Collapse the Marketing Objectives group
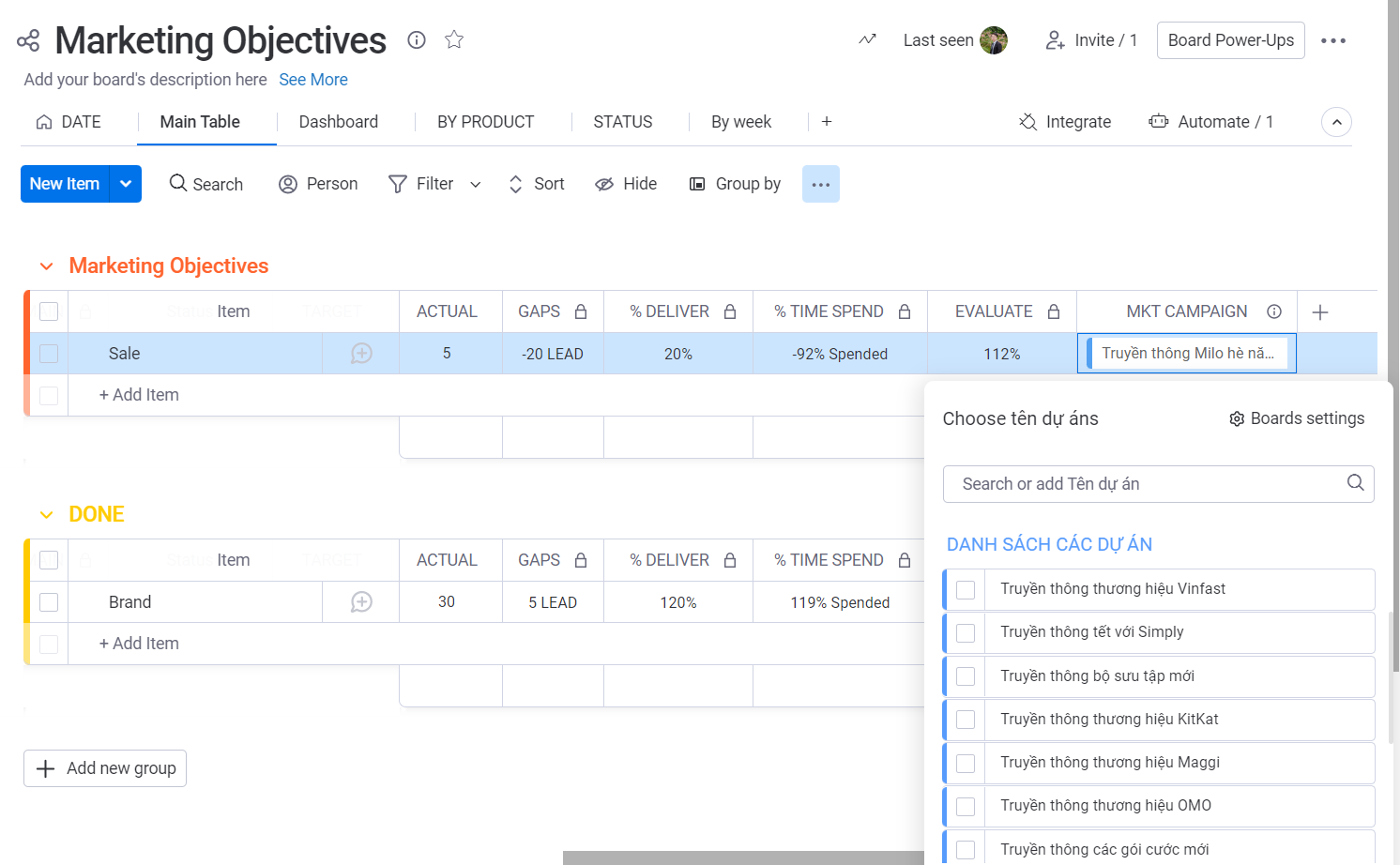Screen dimensions: 1400x865 [47, 266]
